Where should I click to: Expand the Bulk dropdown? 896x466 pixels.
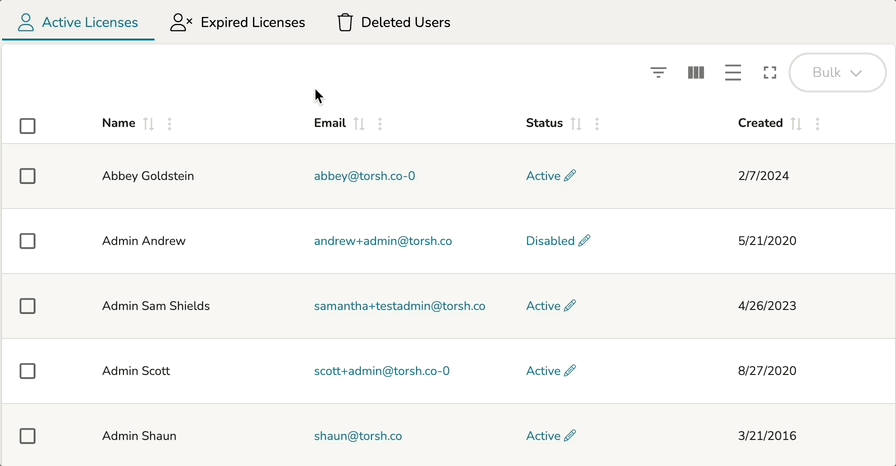tap(837, 73)
